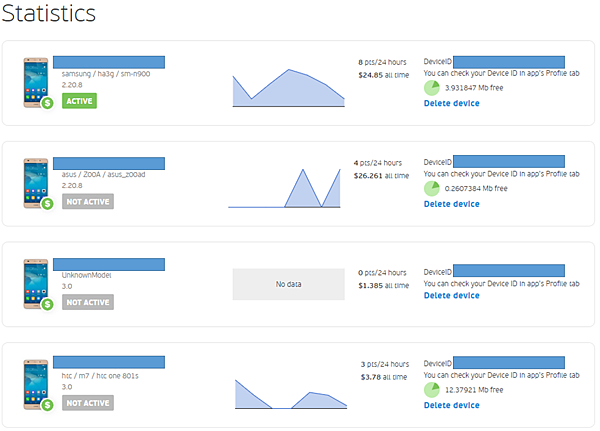Screen dimensions: 600x431
Task: Click the 0 pts/24 hours value
Action: point(382,273)
